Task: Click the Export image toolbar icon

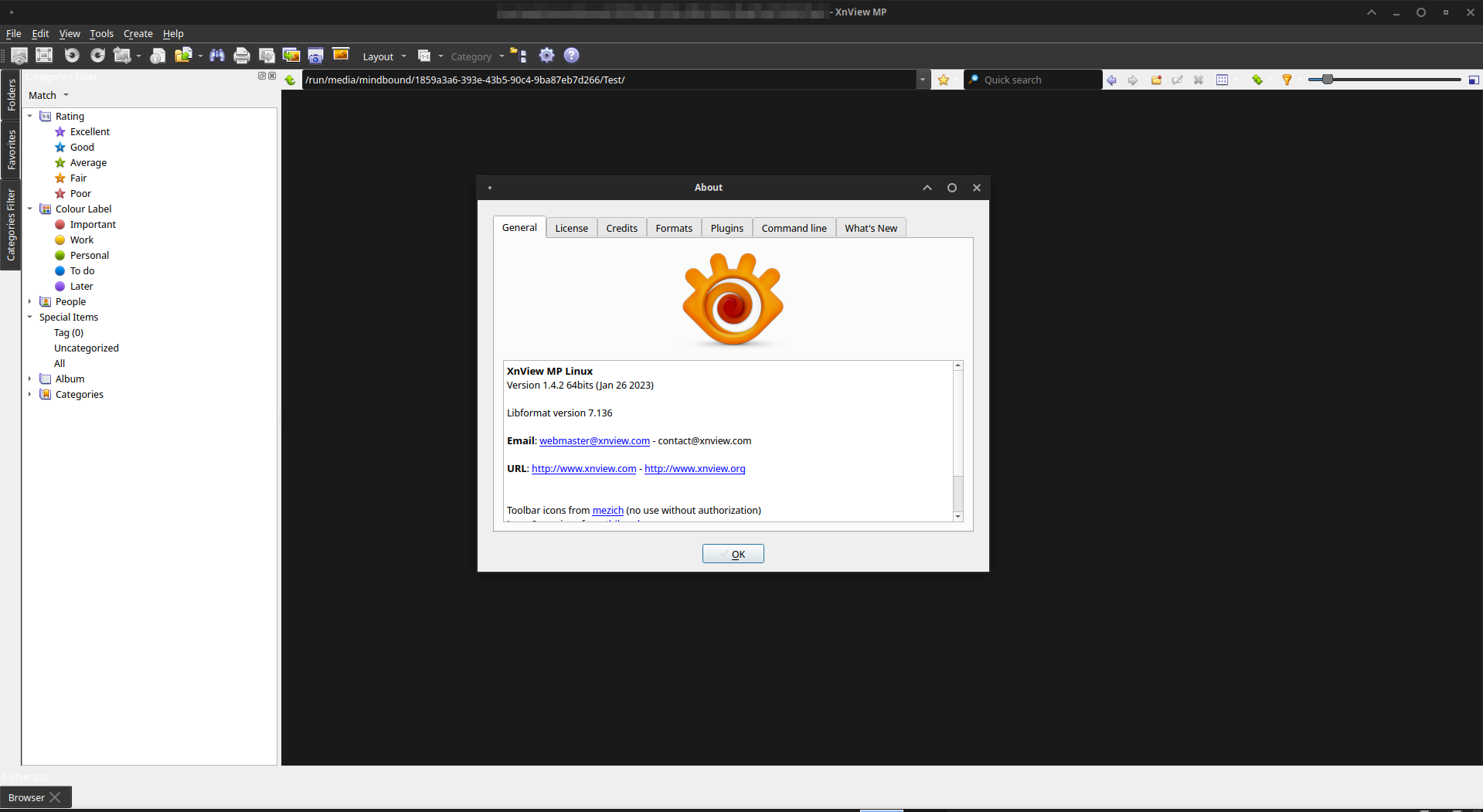Action: 291,56
